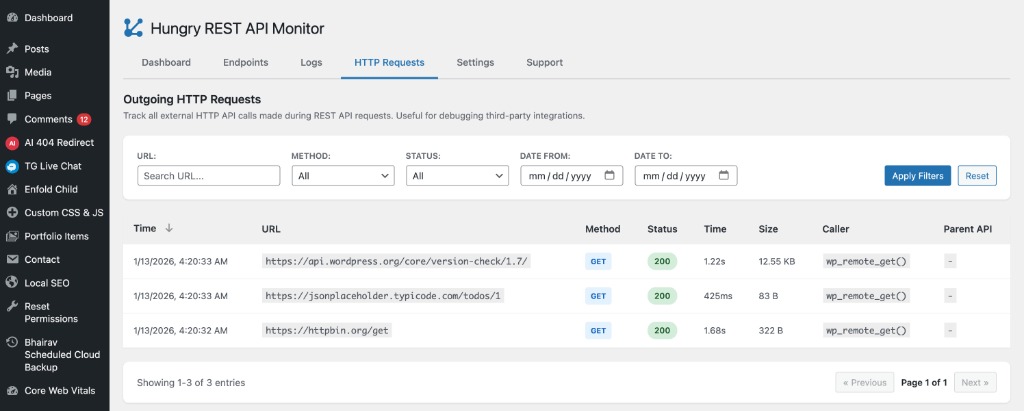Screen dimensions: 1024x411
Task: Expand the Method filter dropdown
Action: (343, 176)
